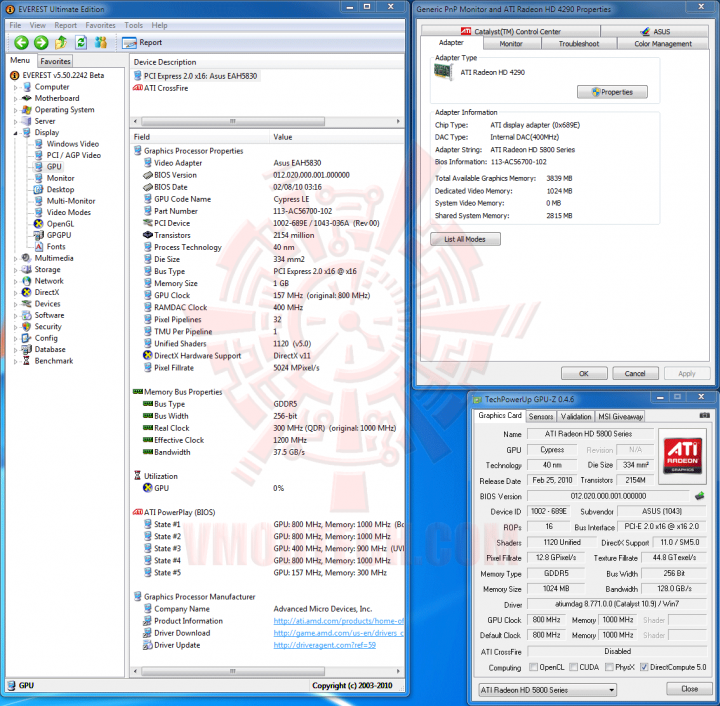
Task: Select the Fonts item icon
Action: 39,247
